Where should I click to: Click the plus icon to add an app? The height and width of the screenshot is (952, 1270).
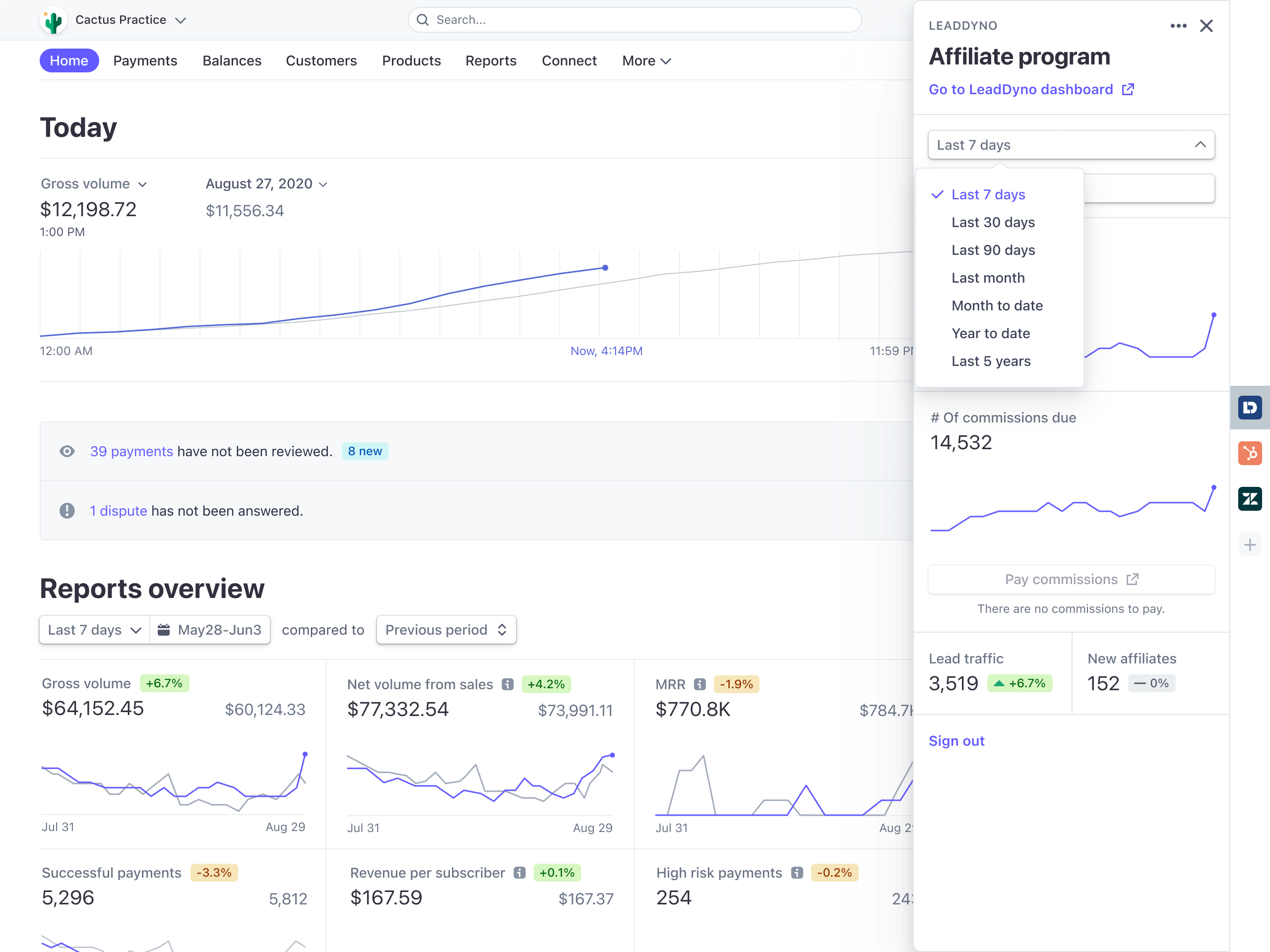pyautogui.click(x=1250, y=544)
